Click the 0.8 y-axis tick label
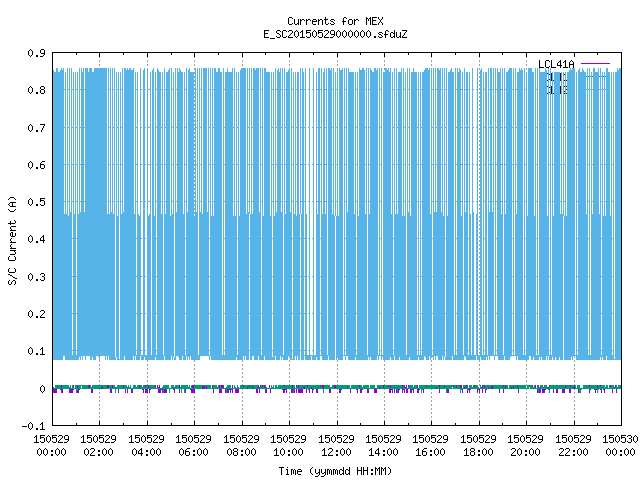Image resolution: width=640 pixels, height=480 pixels. coord(36,90)
